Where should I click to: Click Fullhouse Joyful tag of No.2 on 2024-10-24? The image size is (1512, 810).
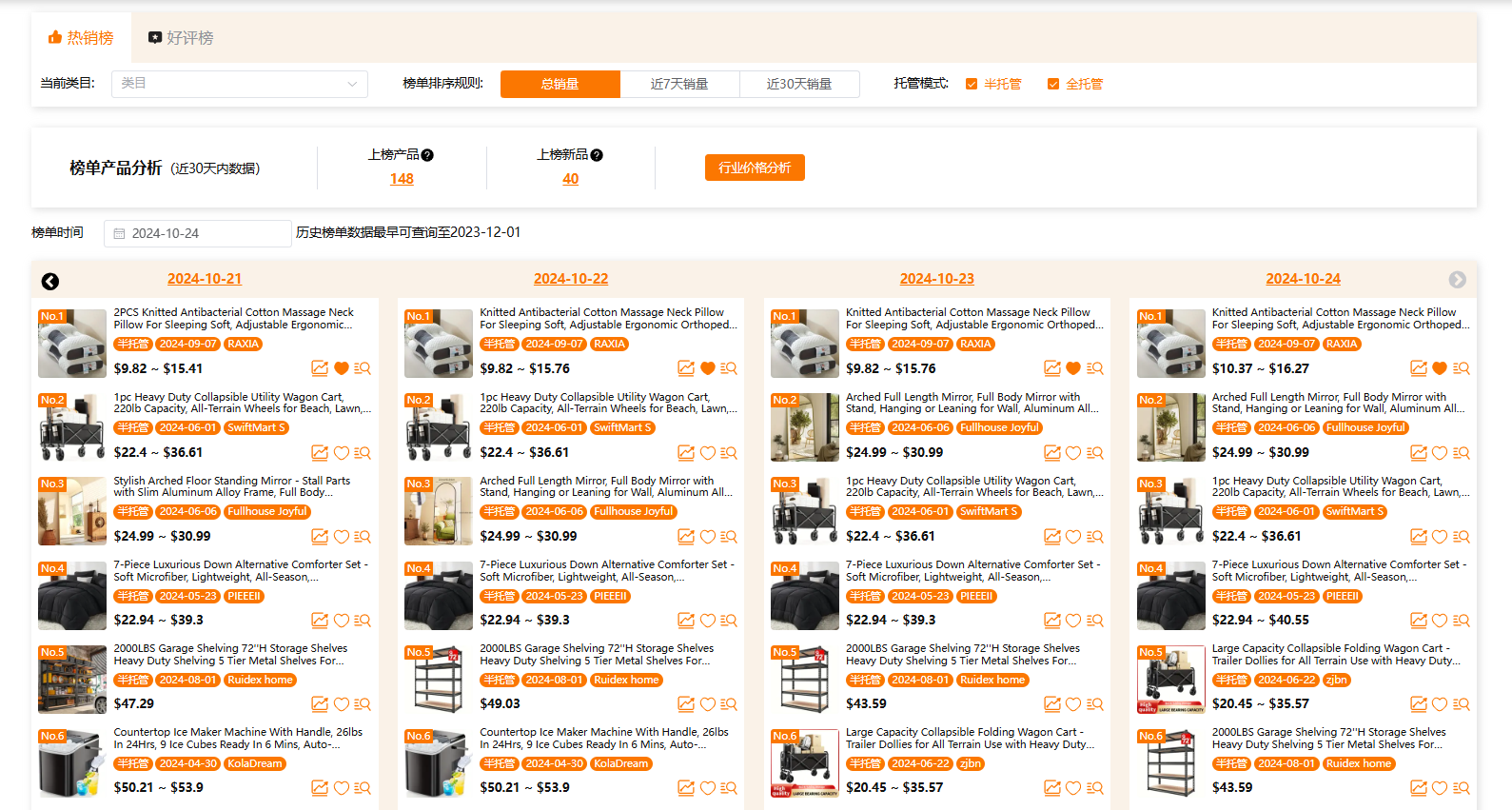click(1365, 428)
